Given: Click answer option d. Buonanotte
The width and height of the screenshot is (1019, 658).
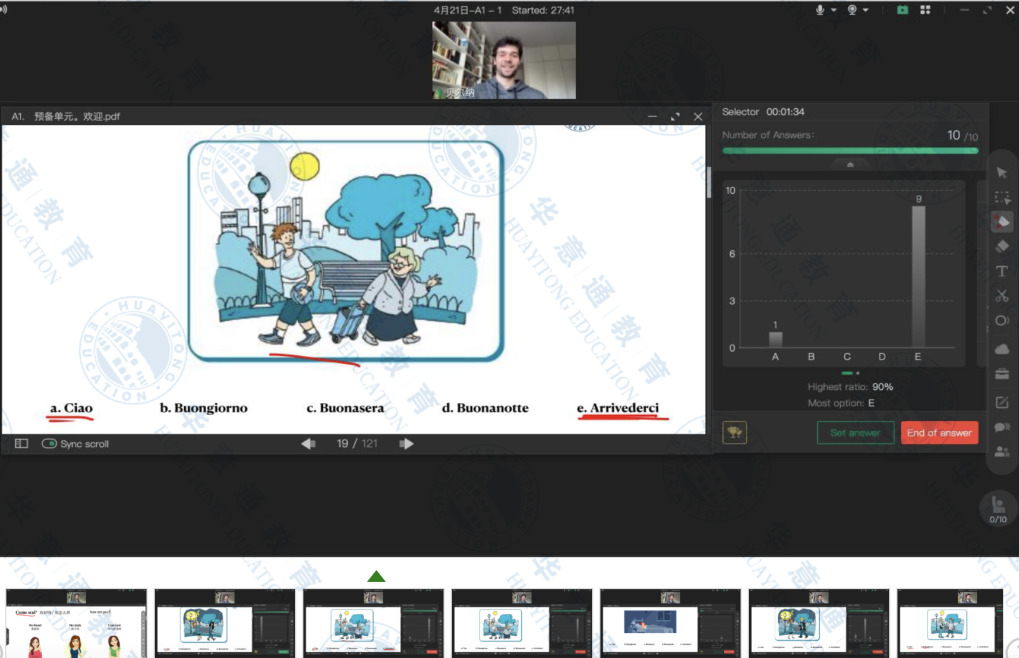Looking at the screenshot, I should point(485,408).
